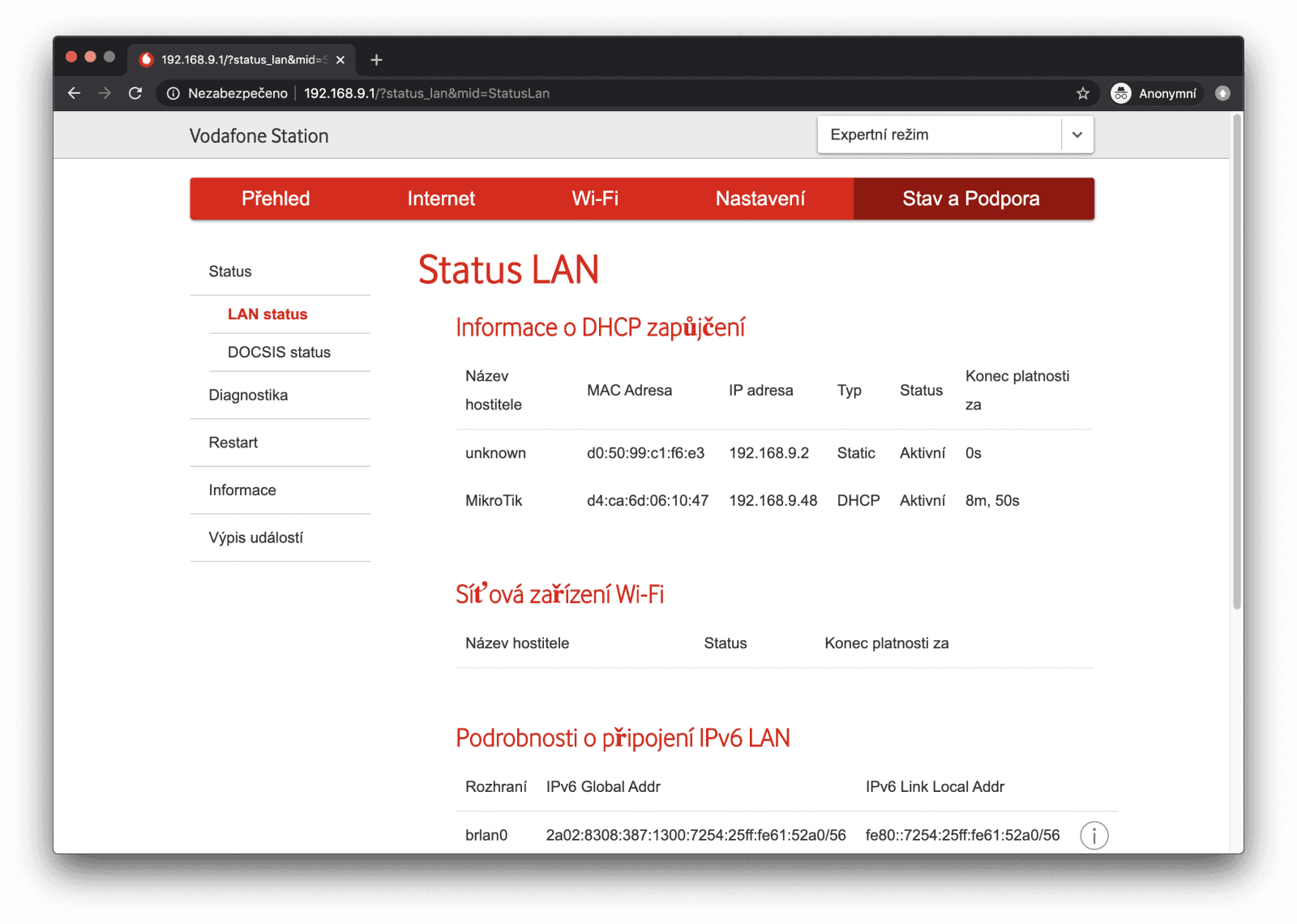Open the Přehled tab
Screen dimensions: 1297x924
[276, 199]
